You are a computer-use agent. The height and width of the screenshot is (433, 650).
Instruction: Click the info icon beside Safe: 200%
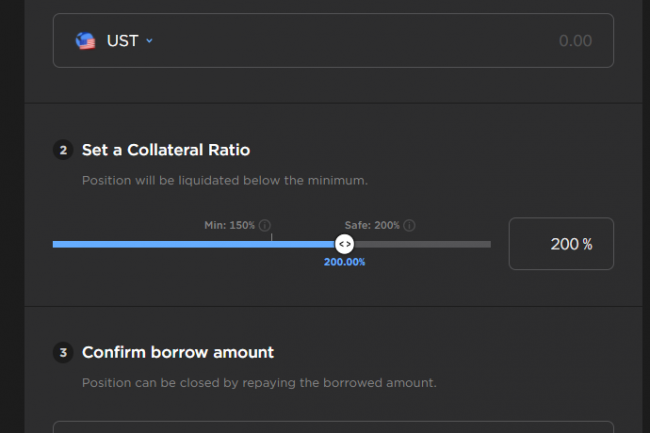click(x=410, y=226)
